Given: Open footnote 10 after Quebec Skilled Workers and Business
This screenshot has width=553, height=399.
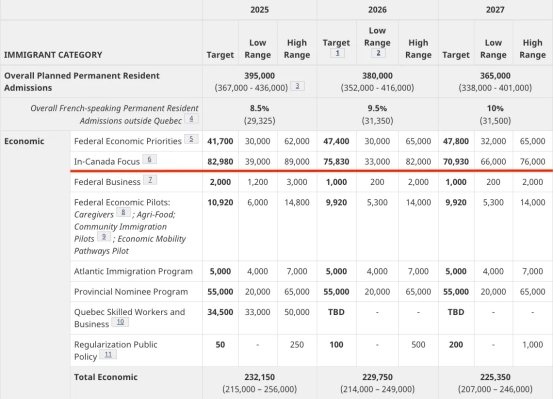Looking at the screenshot, I should click(120, 322).
